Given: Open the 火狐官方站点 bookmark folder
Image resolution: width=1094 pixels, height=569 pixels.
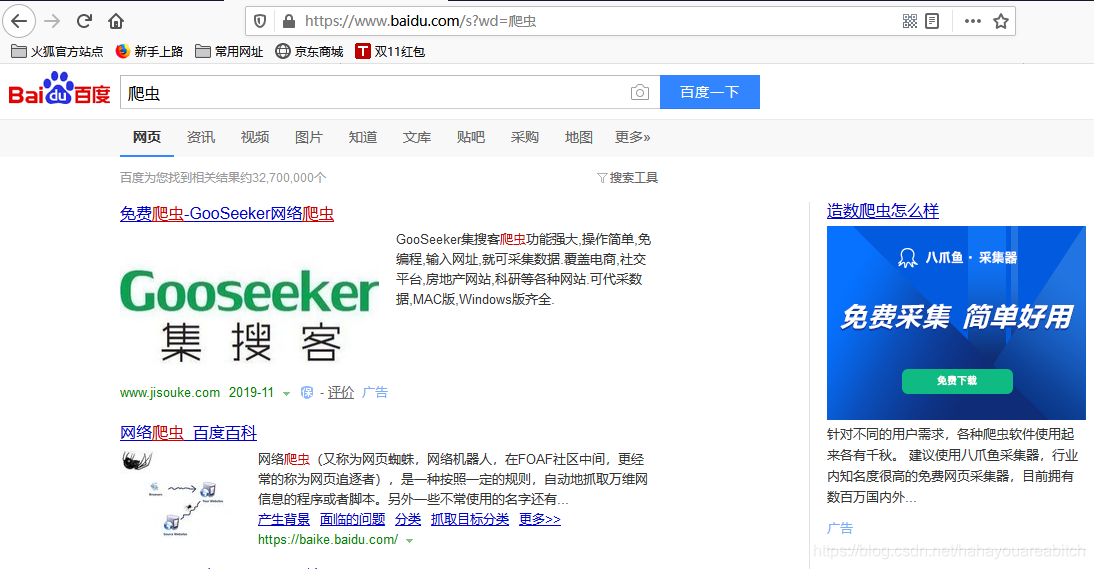Looking at the screenshot, I should (x=57, y=51).
